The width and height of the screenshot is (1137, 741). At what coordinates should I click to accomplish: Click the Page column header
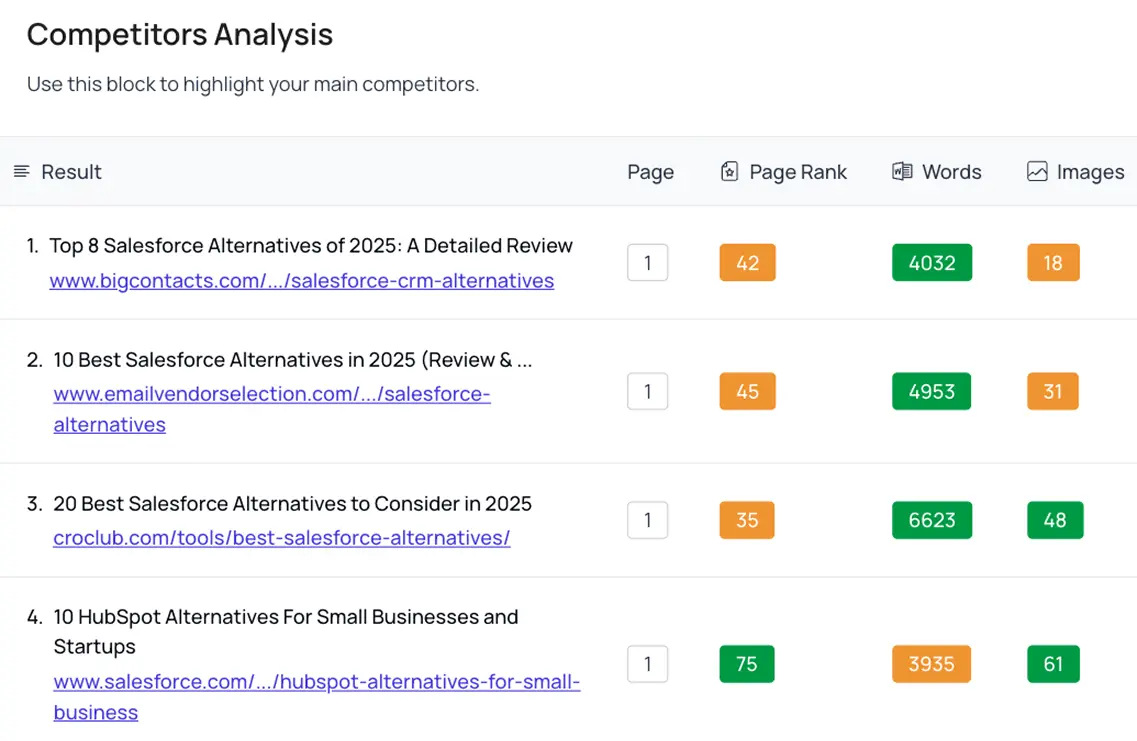click(x=650, y=173)
